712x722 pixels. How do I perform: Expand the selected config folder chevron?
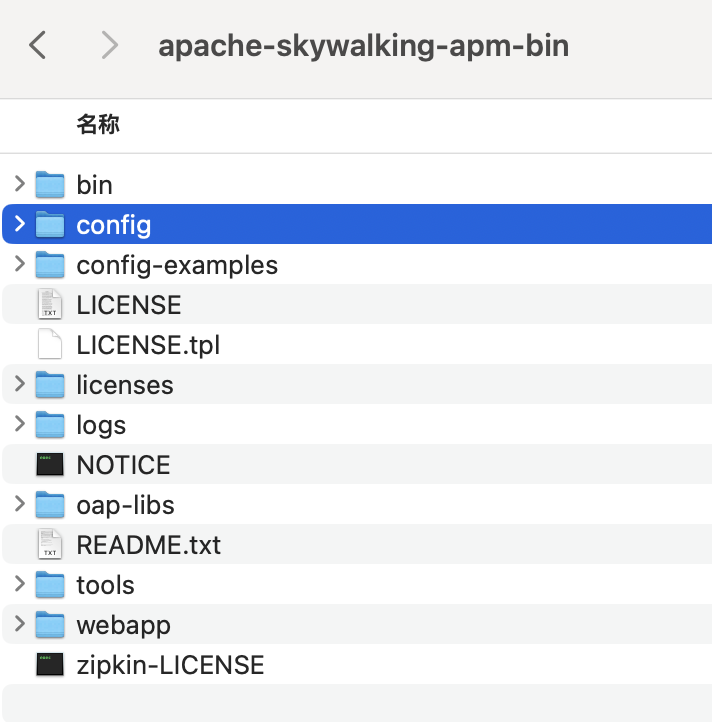pyautogui.click(x=19, y=224)
